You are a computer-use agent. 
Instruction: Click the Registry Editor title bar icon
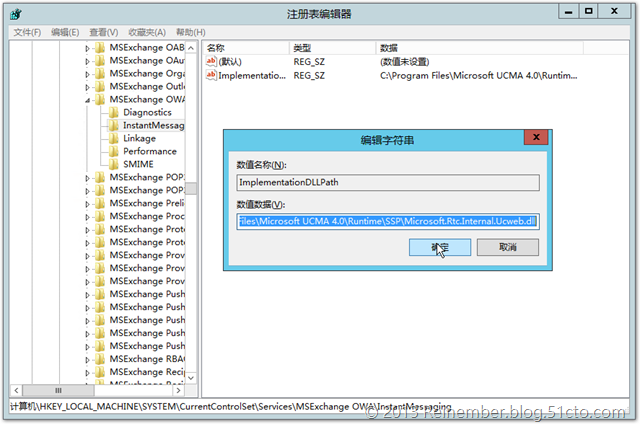point(18,13)
